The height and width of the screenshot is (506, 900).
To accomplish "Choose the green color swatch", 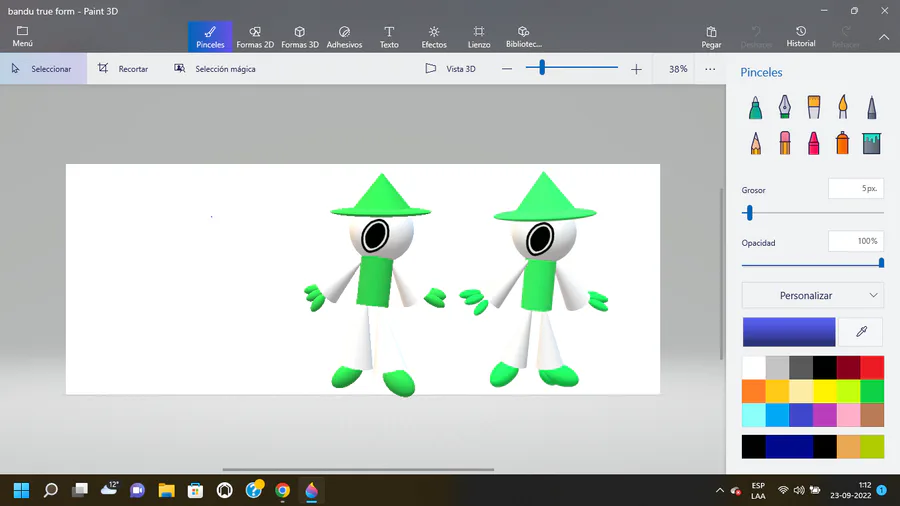I will tap(872, 391).
